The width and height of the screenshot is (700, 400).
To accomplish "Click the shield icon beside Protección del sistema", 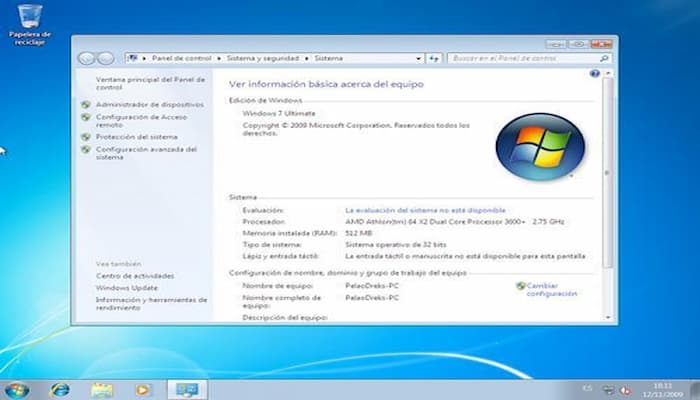I will [x=86, y=137].
